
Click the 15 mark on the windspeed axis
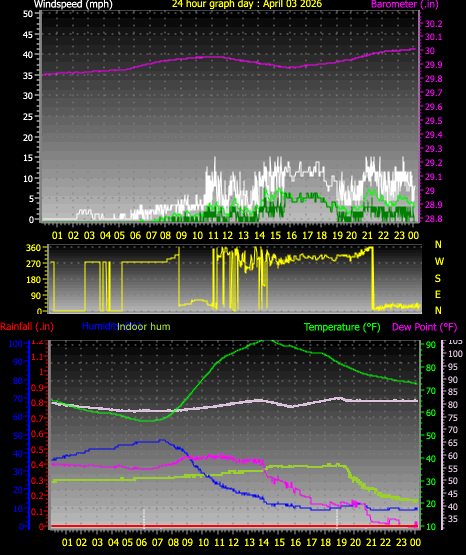tap(28, 158)
